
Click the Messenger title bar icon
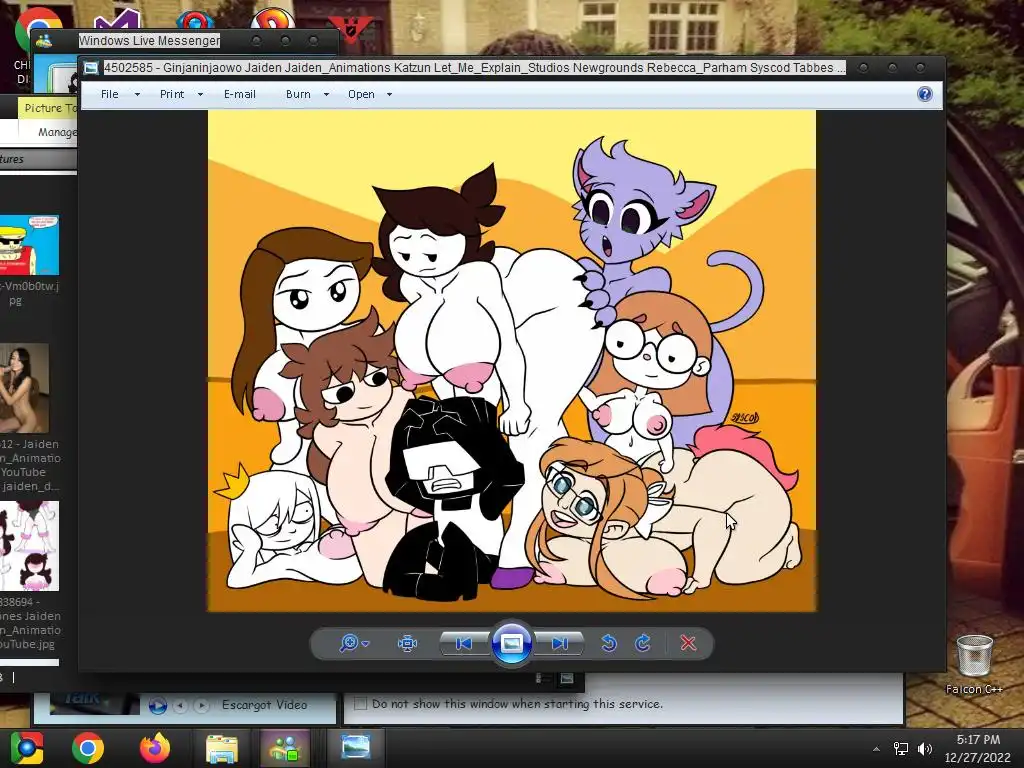pyautogui.click(x=44, y=41)
